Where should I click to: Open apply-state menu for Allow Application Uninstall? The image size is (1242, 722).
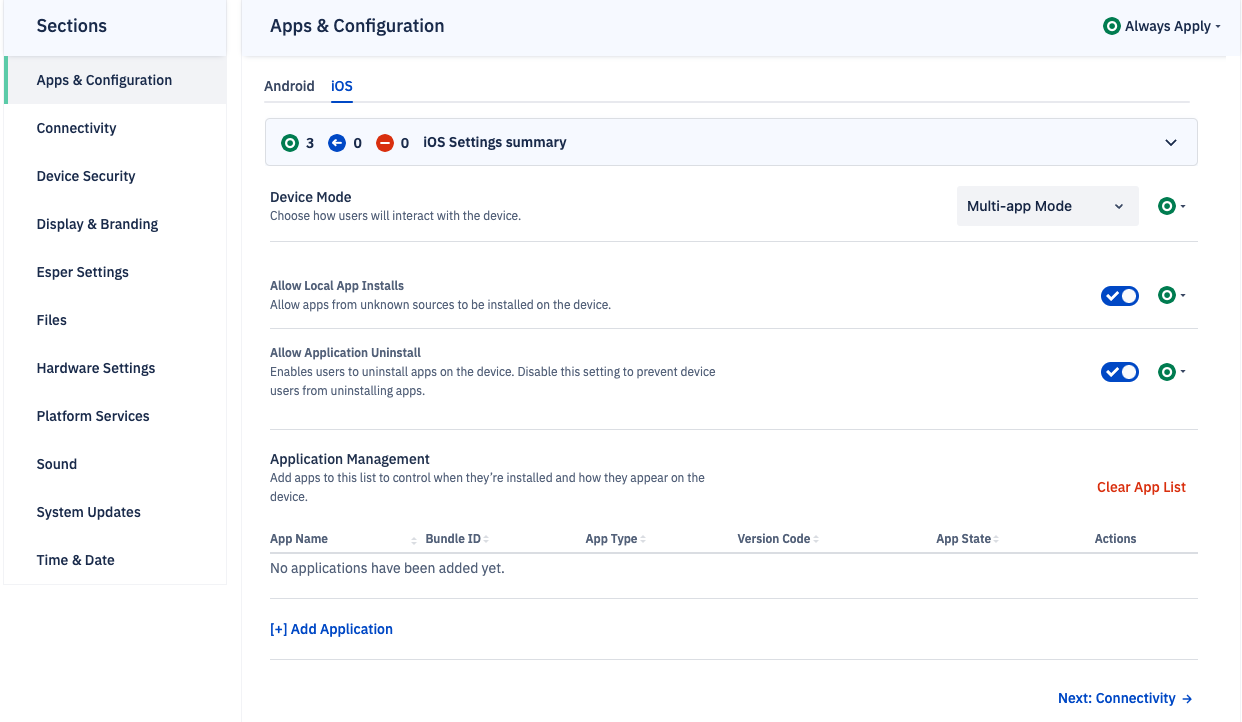pos(1171,372)
